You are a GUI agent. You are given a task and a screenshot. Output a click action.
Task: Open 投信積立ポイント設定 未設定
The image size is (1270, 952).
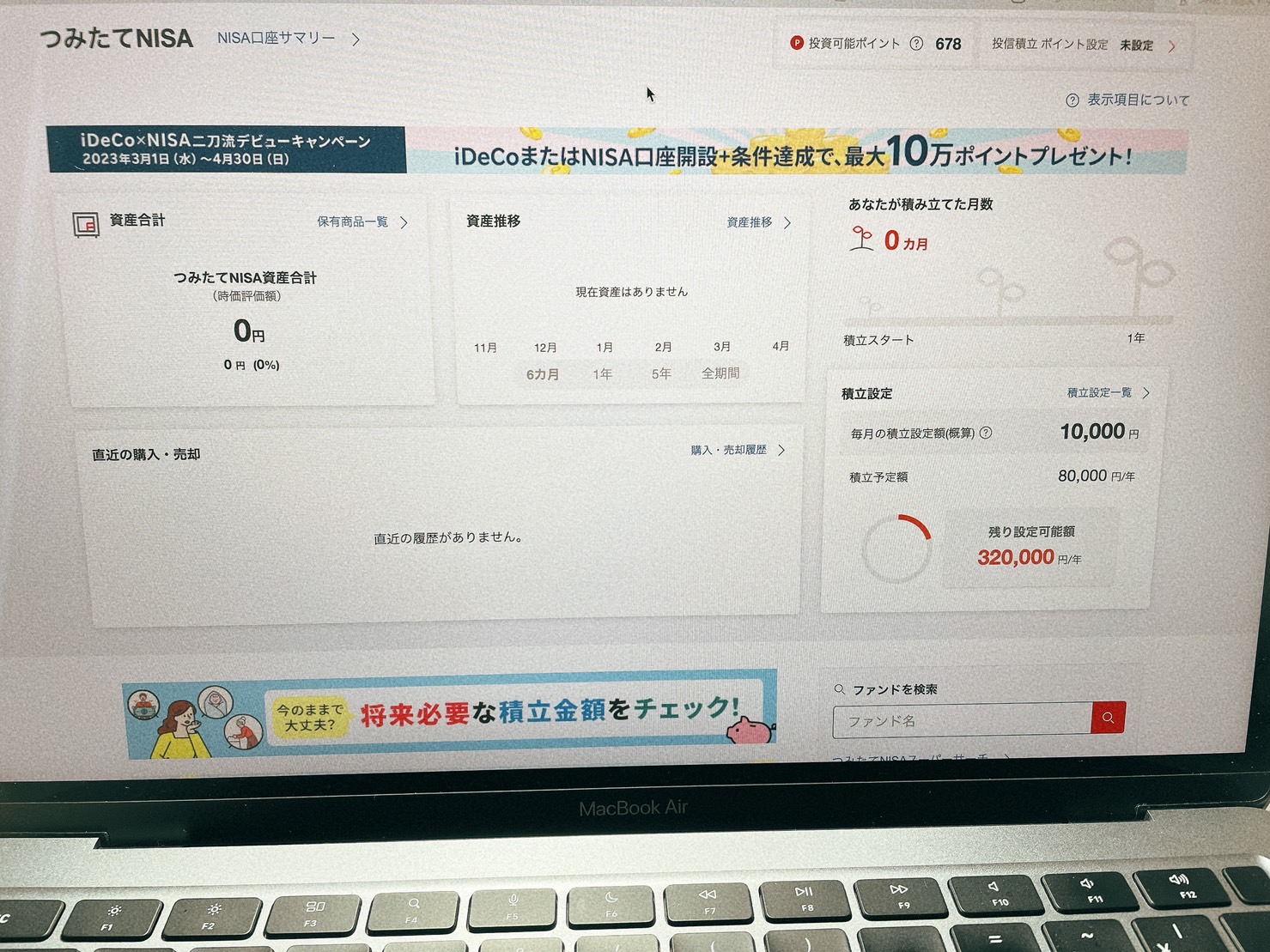(x=1084, y=45)
